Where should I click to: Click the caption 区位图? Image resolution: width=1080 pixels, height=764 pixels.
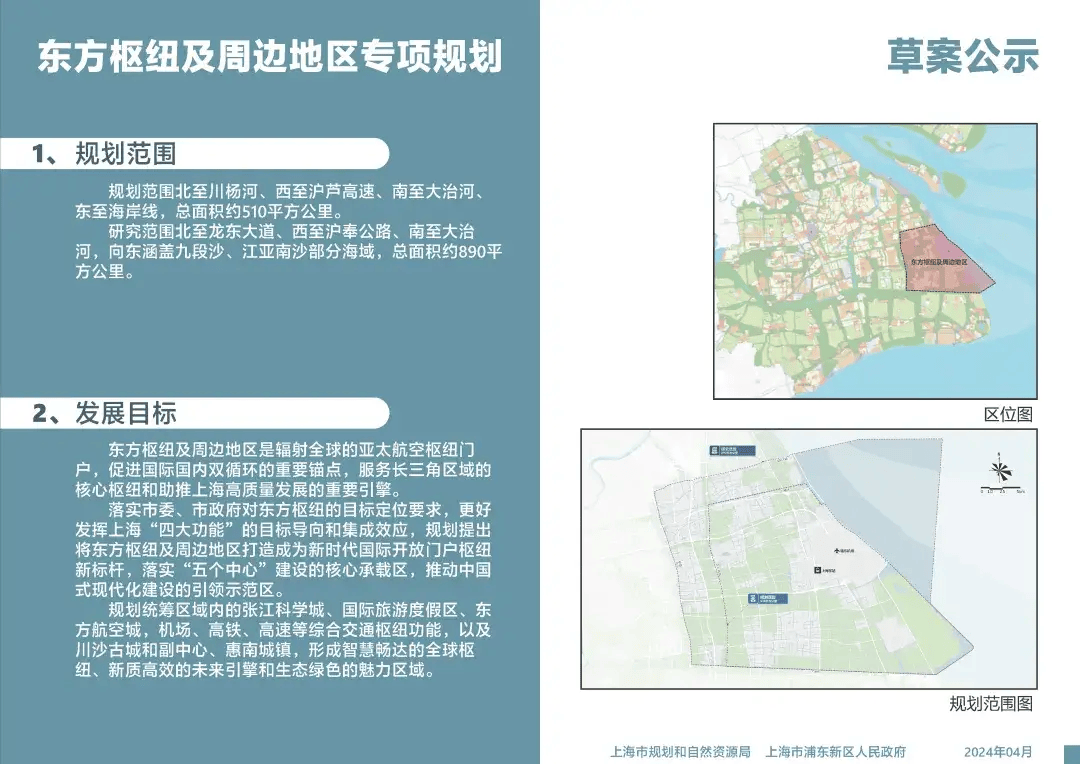coord(1008,414)
